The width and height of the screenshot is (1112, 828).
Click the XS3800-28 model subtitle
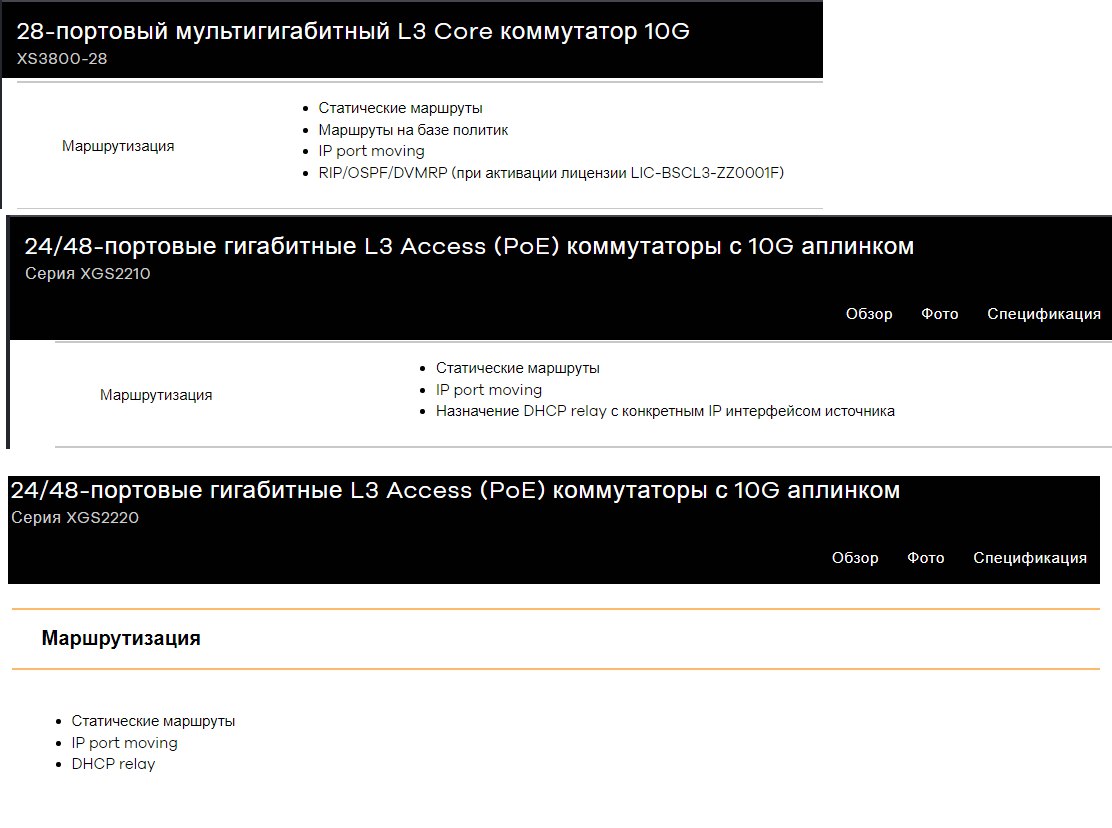click(x=62, y=59)
